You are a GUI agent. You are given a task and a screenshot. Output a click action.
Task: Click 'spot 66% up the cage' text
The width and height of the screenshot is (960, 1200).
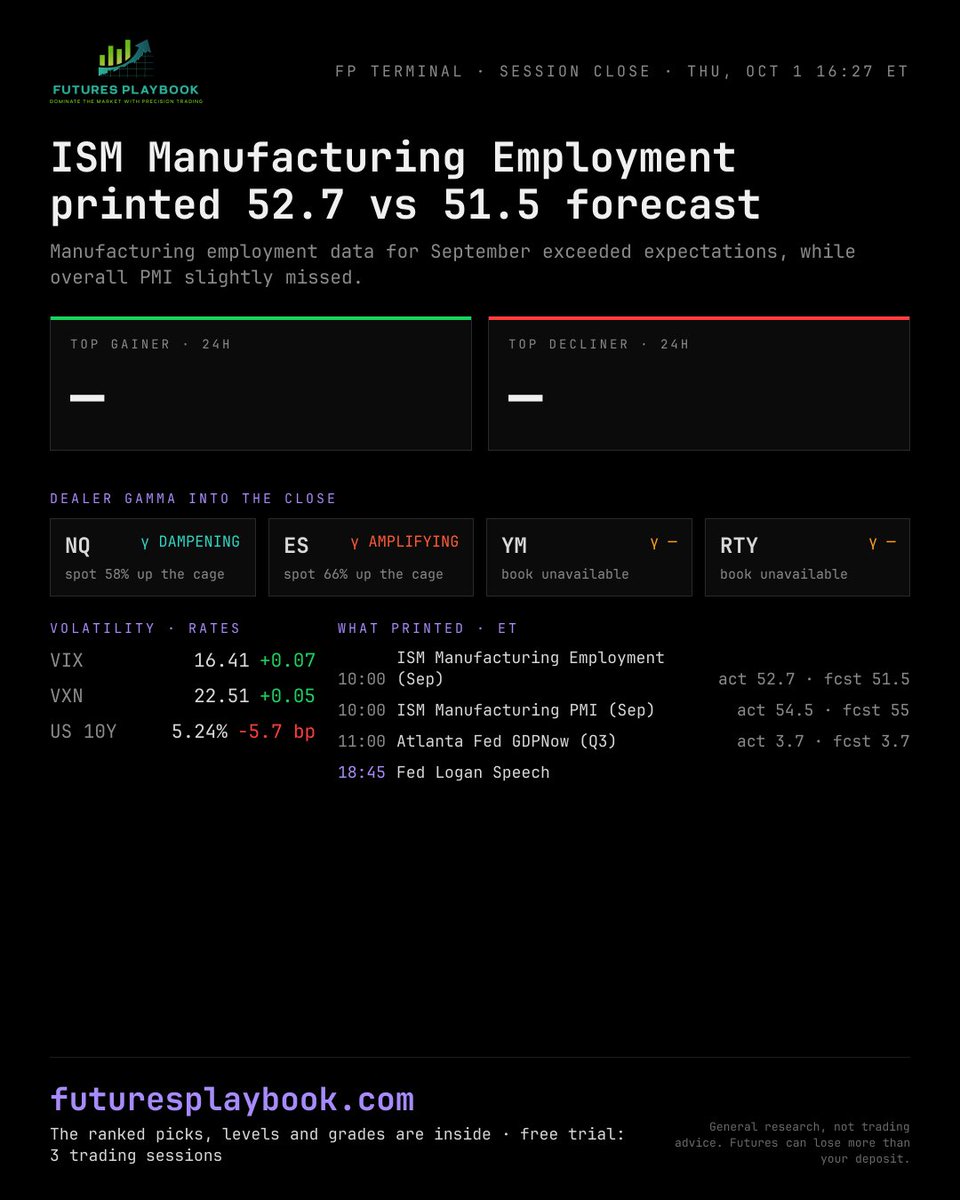(363, 574)
